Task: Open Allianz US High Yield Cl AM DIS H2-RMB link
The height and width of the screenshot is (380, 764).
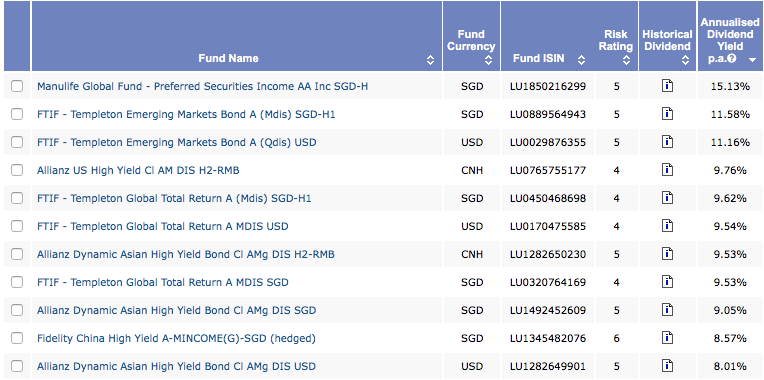Action: pyautogui.click(x=138, y=170)
